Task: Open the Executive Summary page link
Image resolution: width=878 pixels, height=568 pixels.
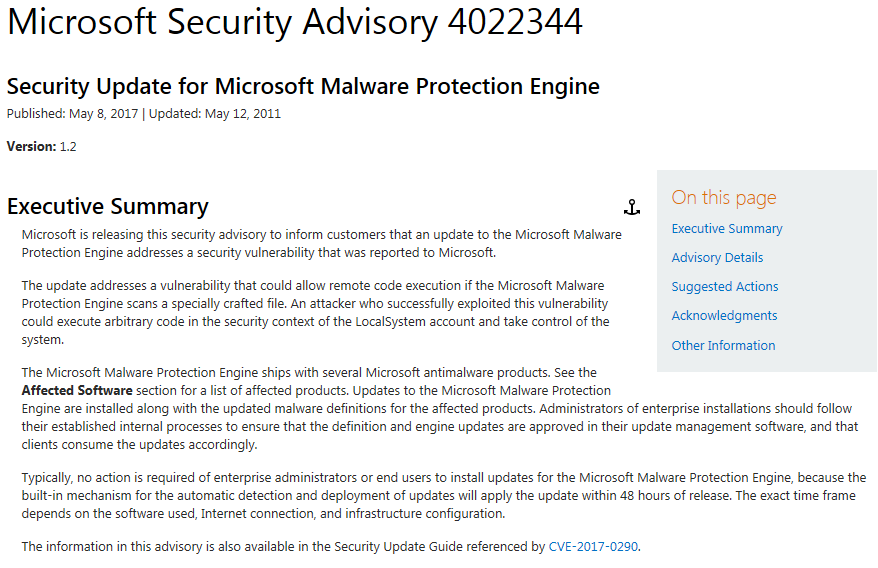Action: [x=727, y=228]
